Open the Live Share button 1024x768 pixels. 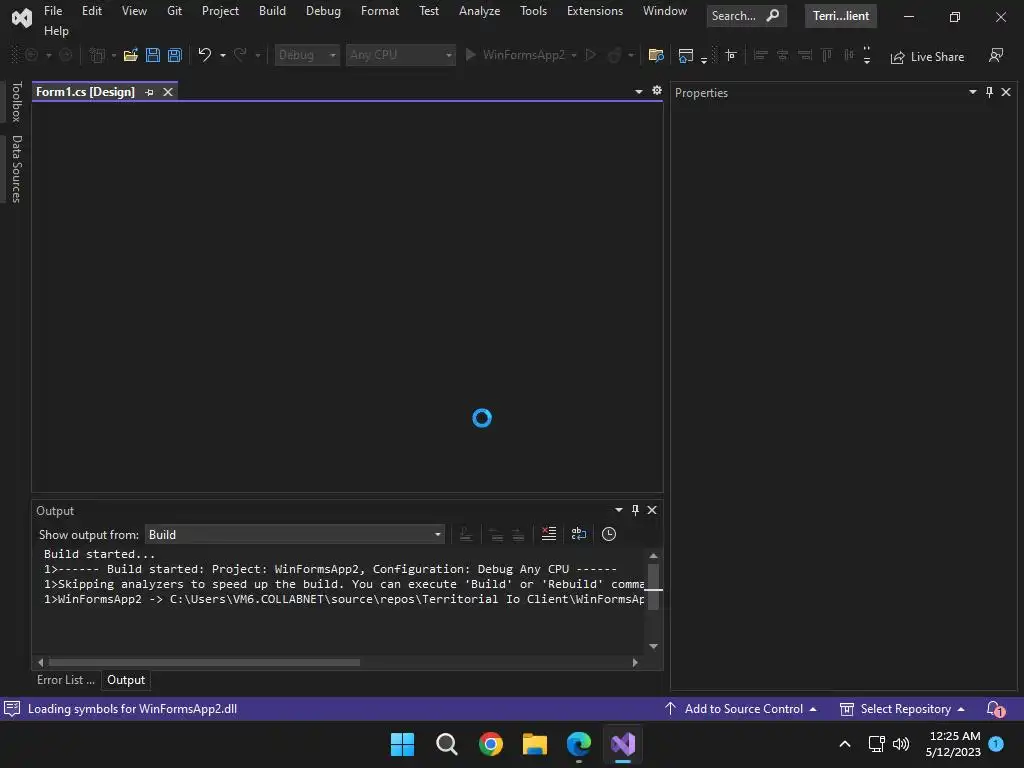point(927,57)
